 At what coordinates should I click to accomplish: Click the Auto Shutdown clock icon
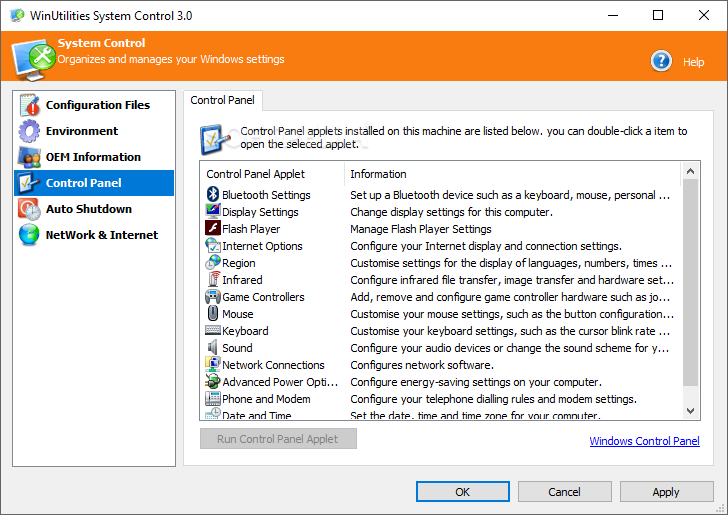(29, 209)
